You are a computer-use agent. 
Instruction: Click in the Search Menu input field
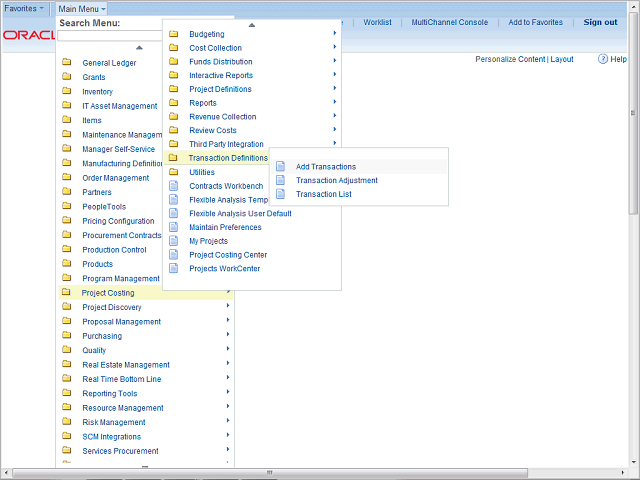pos(110,36)
